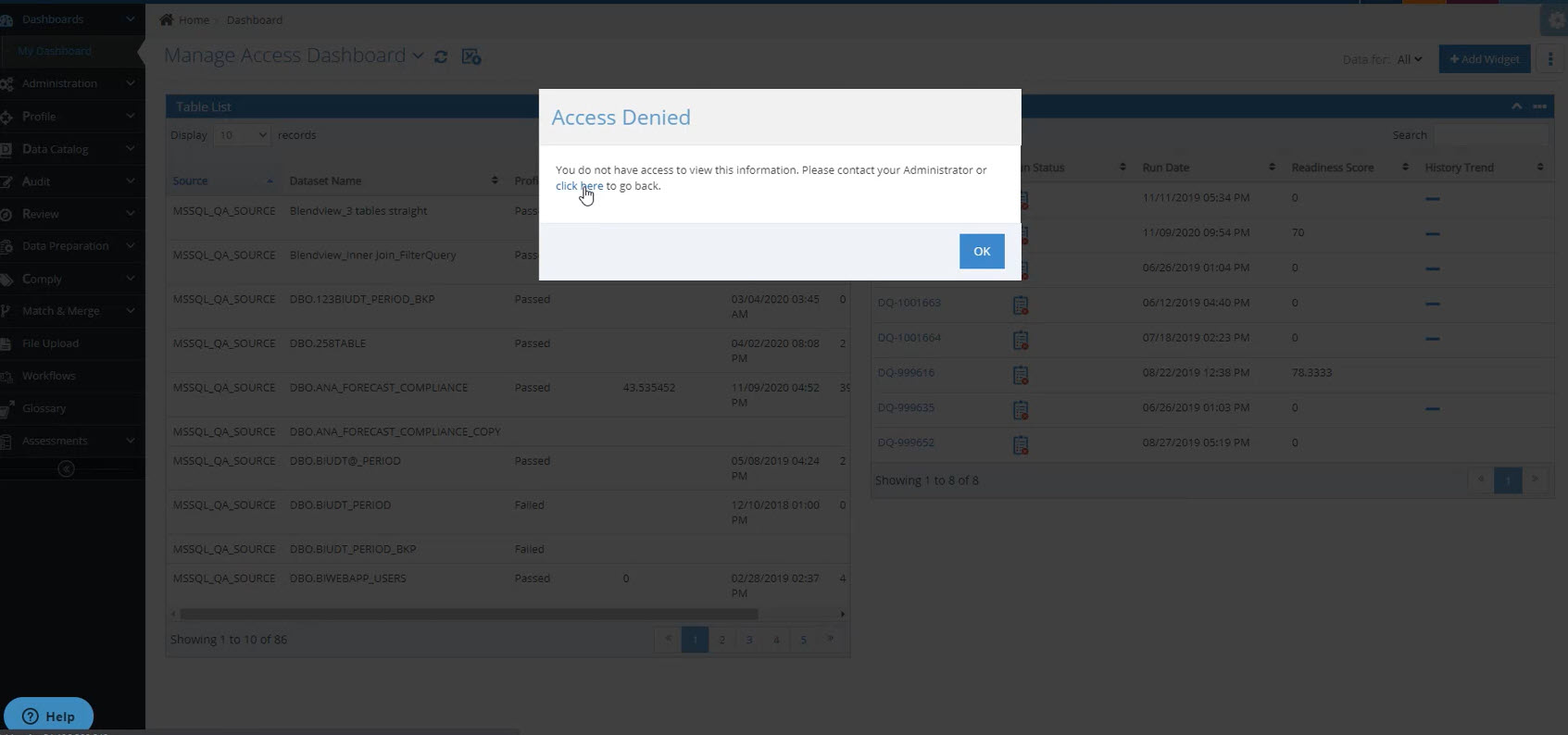
Task: Open the DQ-1001664 link
Action: coord(909,338)
